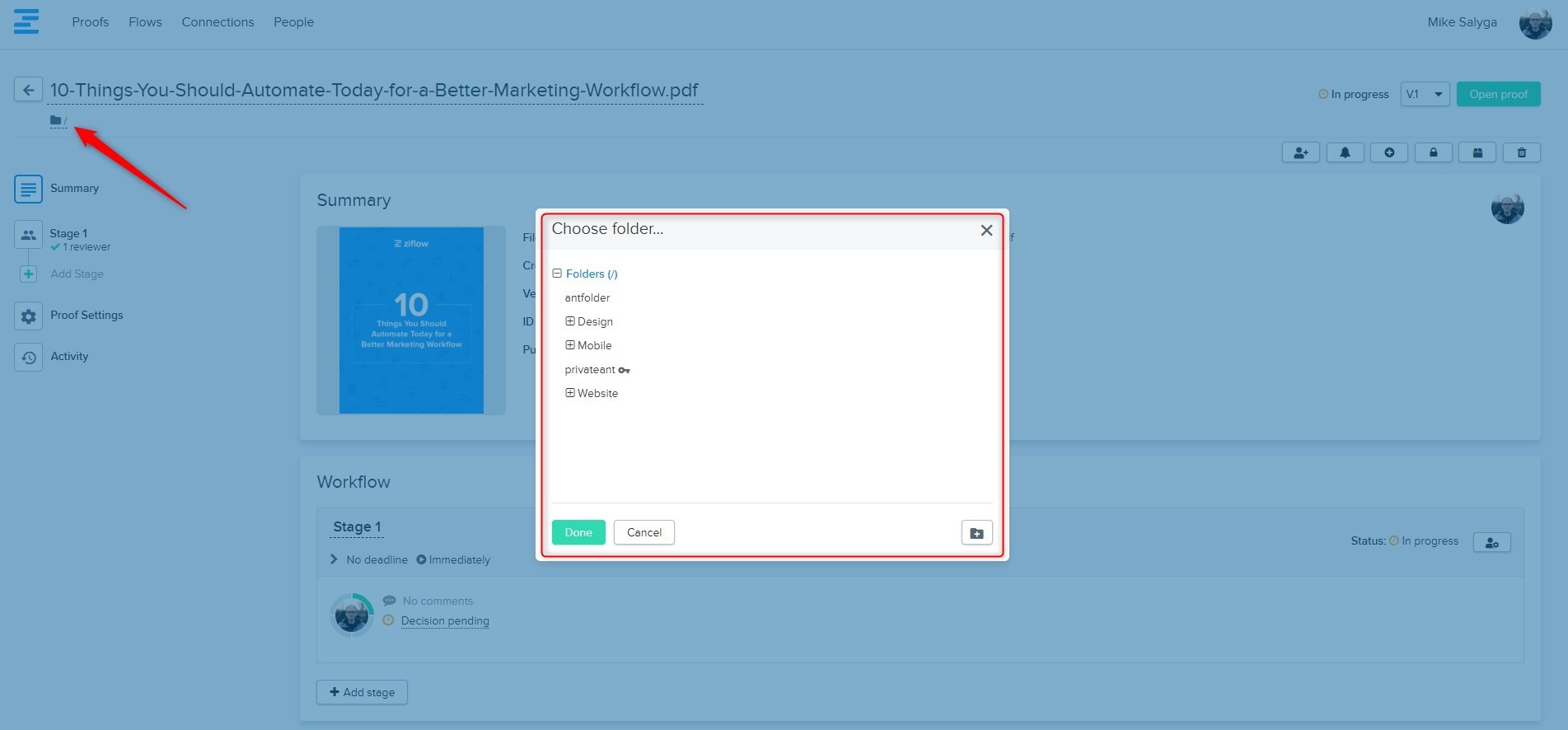
Task: Click the Ziflow logo icon
Action: click(26, 21)
